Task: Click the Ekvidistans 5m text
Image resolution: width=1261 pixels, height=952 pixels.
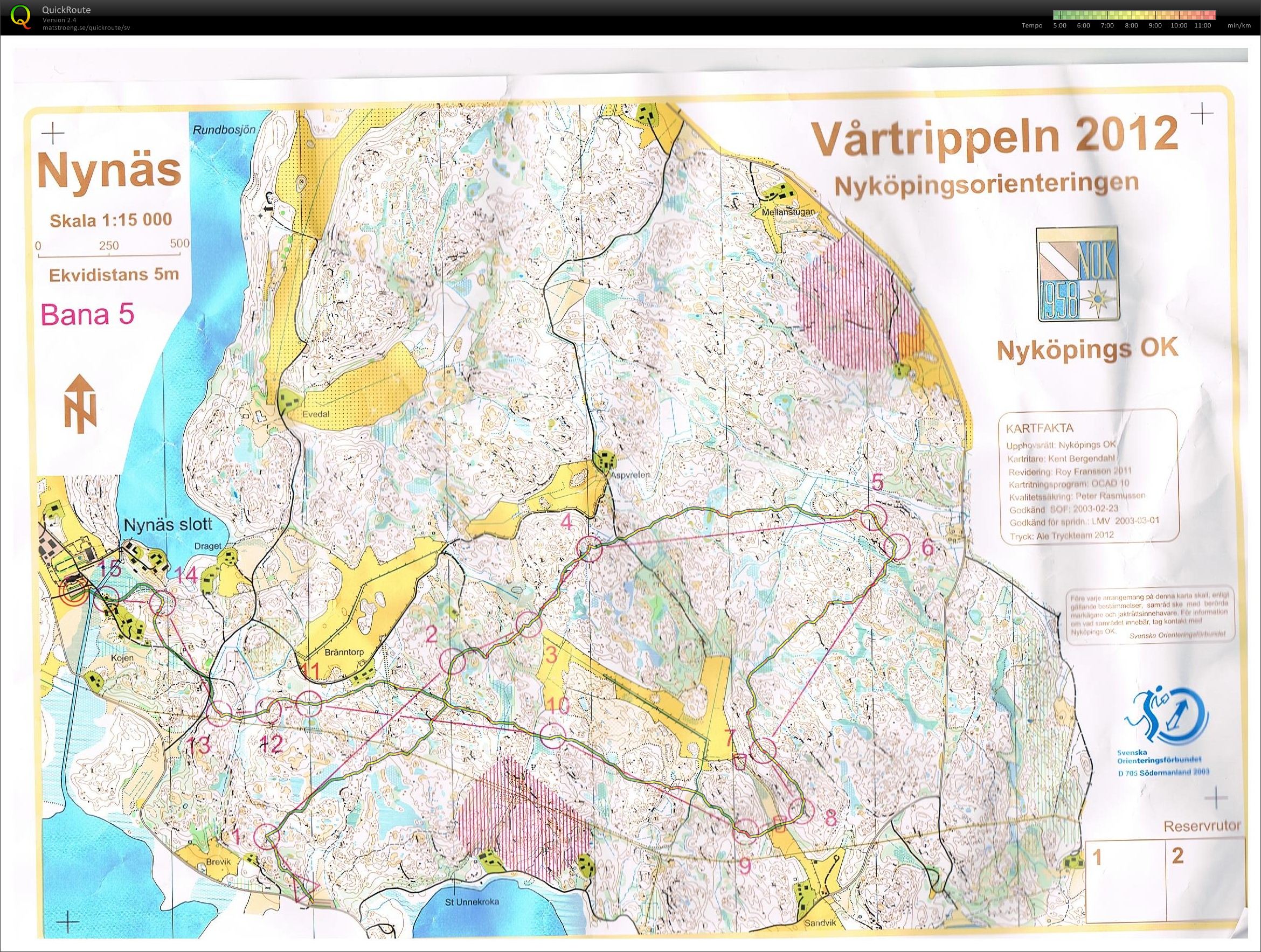Action: (114, 275)
